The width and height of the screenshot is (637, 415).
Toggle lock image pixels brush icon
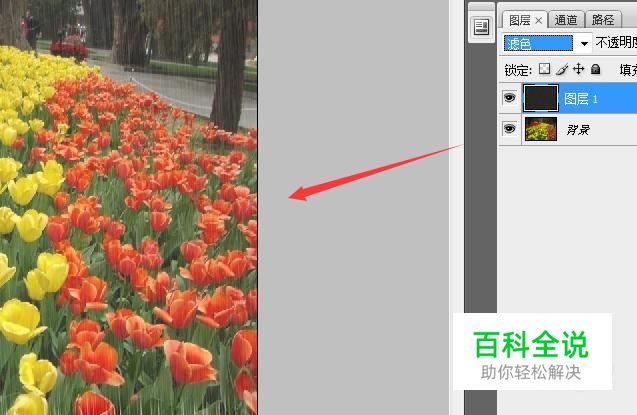coord(561,69)
